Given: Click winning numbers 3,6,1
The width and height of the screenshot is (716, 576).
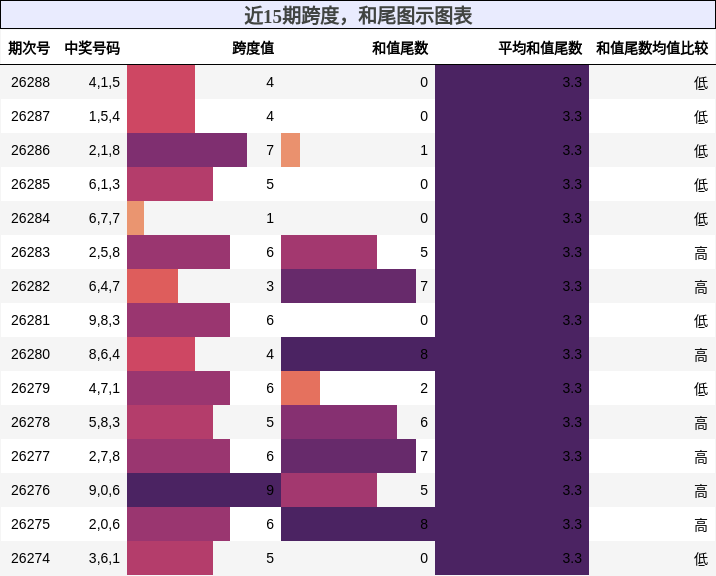Looking at the screenshot, I should coord(104,558).
